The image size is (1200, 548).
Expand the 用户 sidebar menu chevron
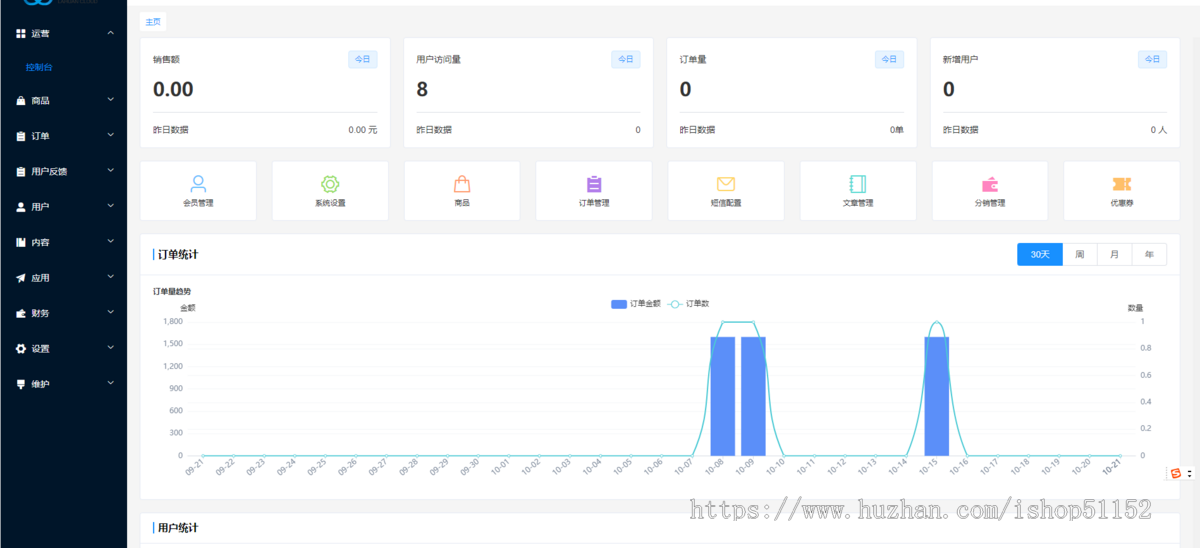(x=110, y=206)
